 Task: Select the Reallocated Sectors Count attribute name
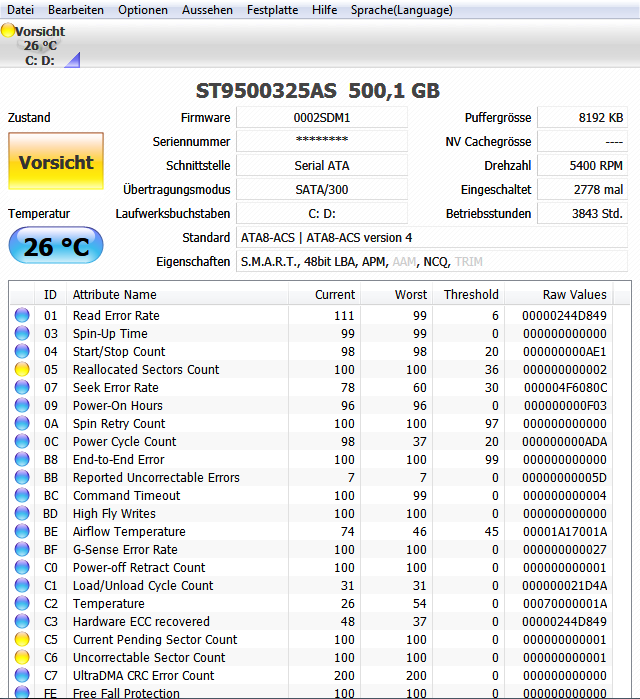tap(146, 370)
